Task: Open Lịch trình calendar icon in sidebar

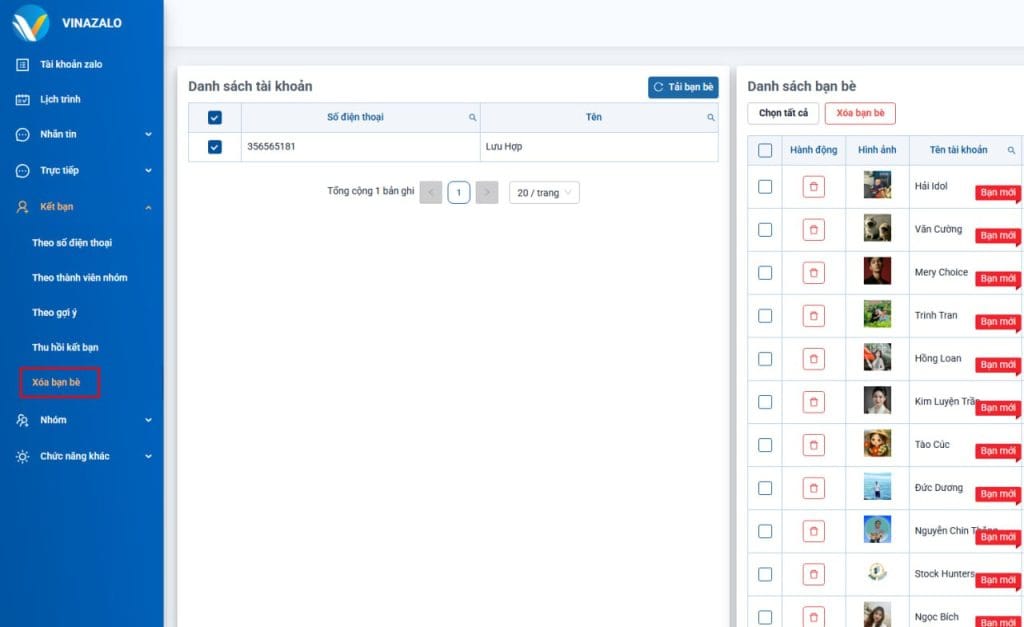Action: point(23,100)
